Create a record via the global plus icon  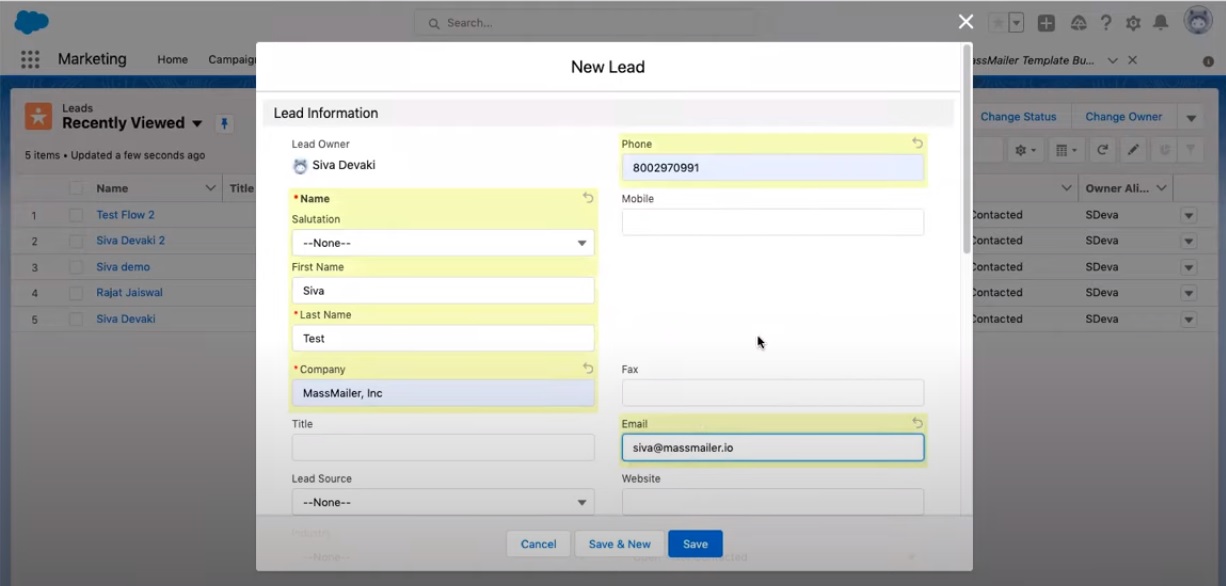1046,22
